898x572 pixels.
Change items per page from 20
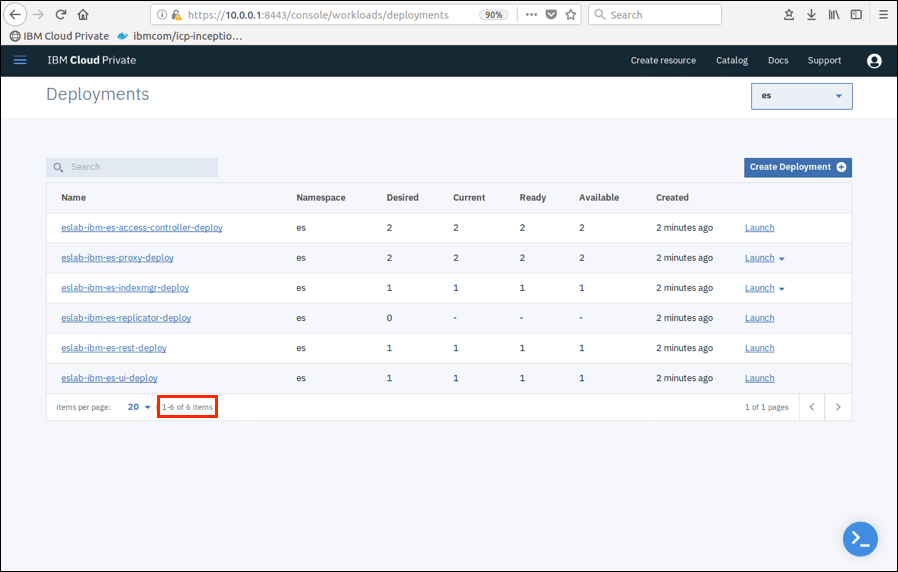click(139, 407)
